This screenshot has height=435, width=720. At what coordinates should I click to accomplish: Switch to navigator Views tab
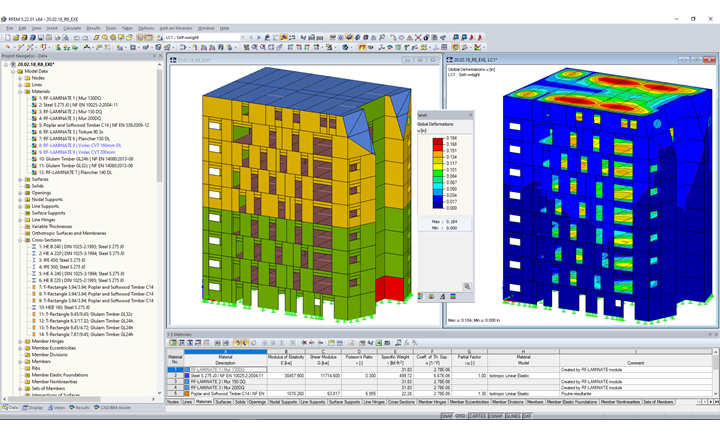click(56, 407)
